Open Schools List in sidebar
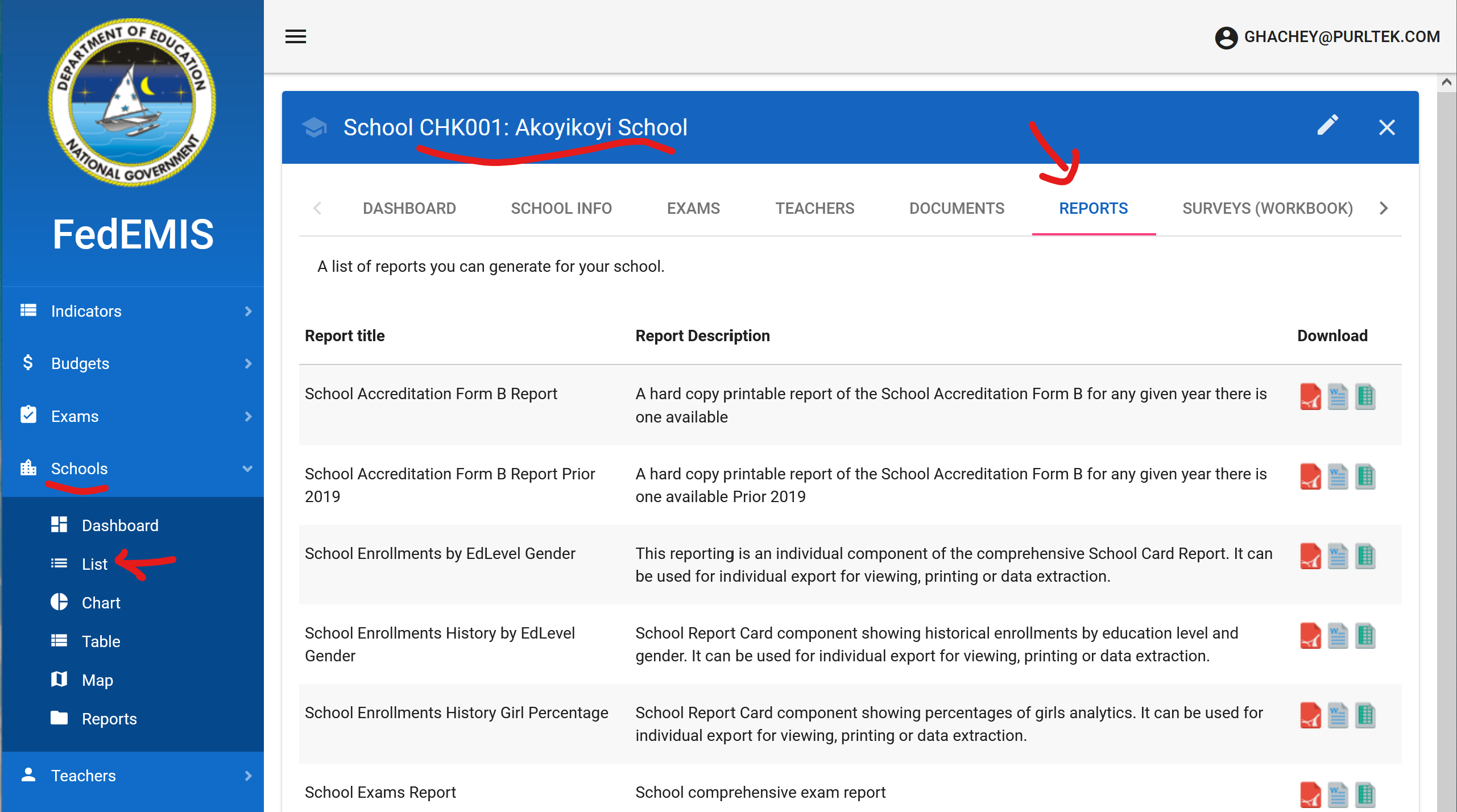Screen dimensions: 1457x812 [x=94, y=564]
